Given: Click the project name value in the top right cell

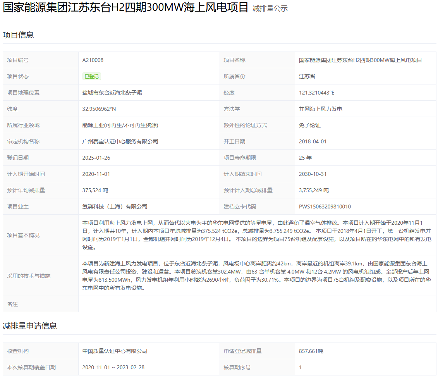Looking at the screenshot, I should (360, 60).
